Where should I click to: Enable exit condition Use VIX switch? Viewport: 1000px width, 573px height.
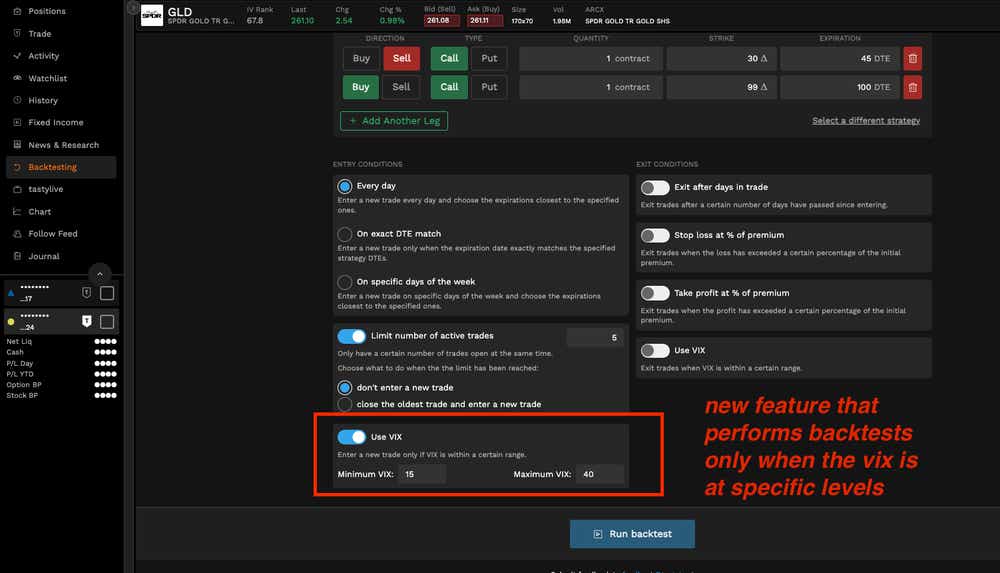coord(655,351)
